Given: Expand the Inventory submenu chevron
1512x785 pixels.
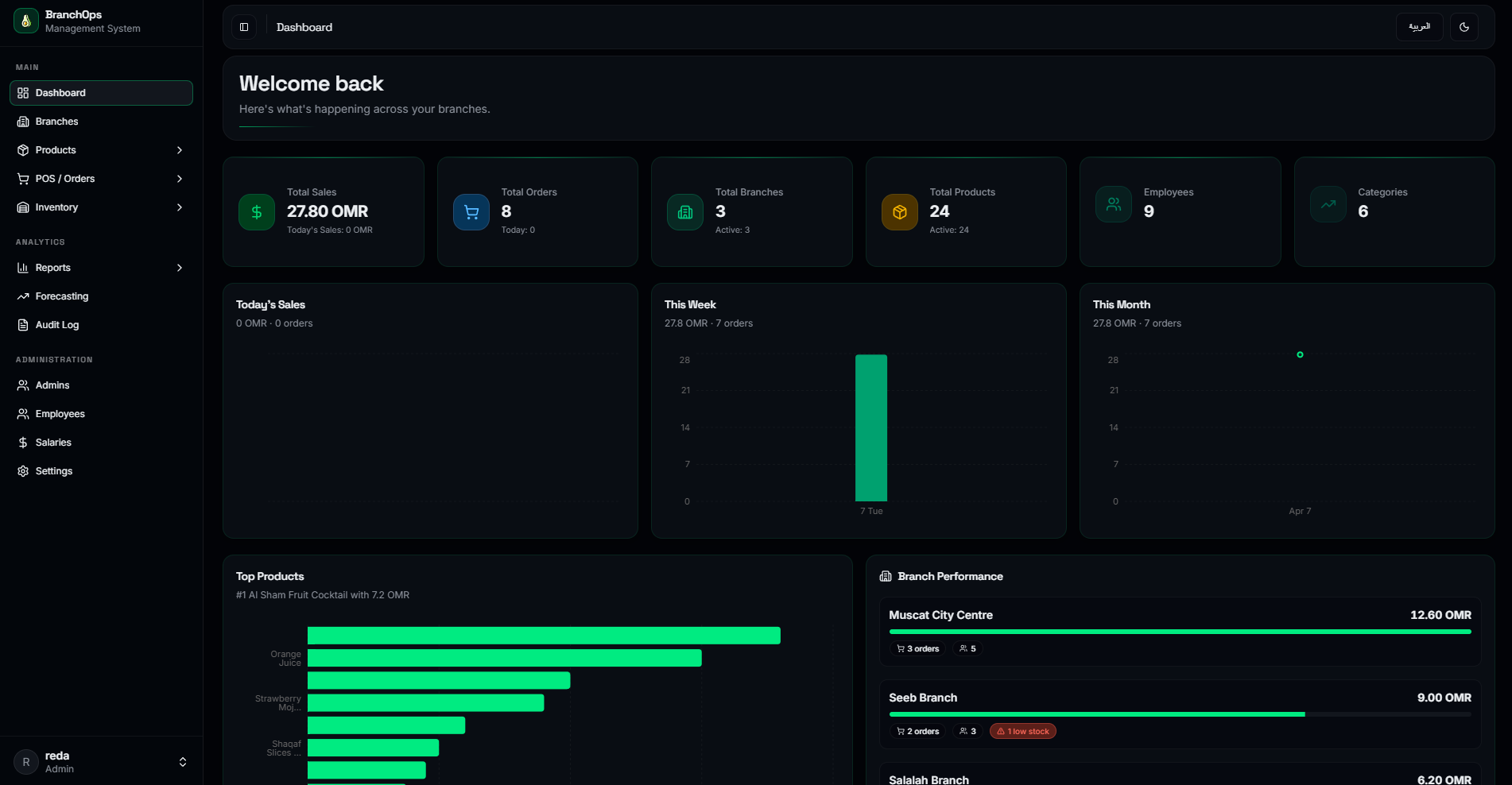Looking at the screenshot, I should (x=180, y=207).
